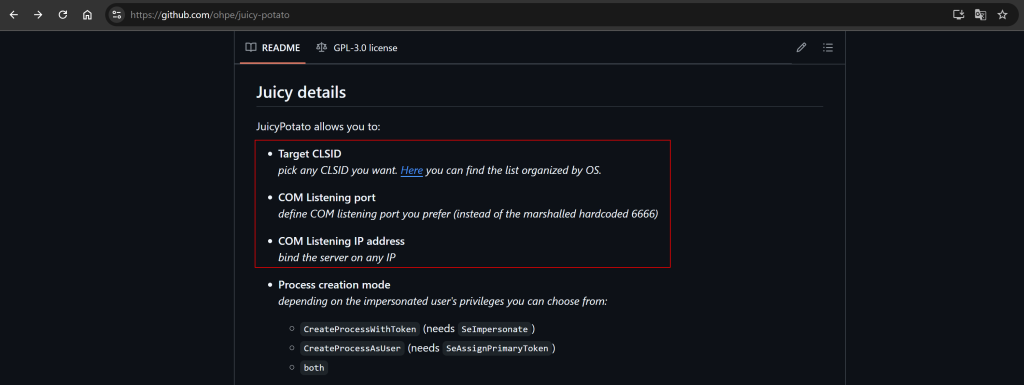This screenshot has height=385, width=1024.
Task: Click the Juicy details heading
Action: pyautogui.click(x=301, y=93)
